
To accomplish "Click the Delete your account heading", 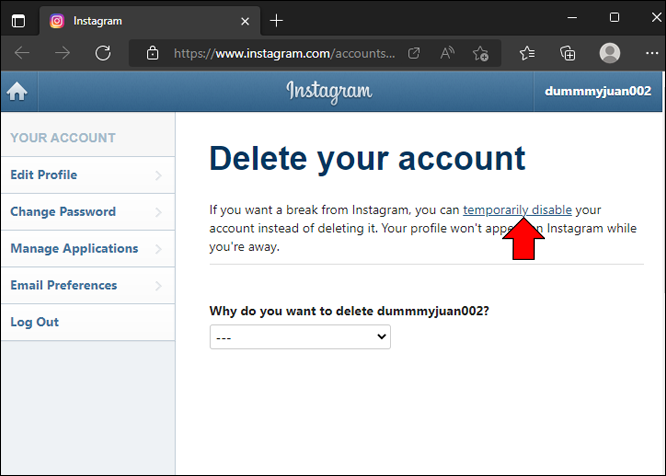I will point(367,159).
